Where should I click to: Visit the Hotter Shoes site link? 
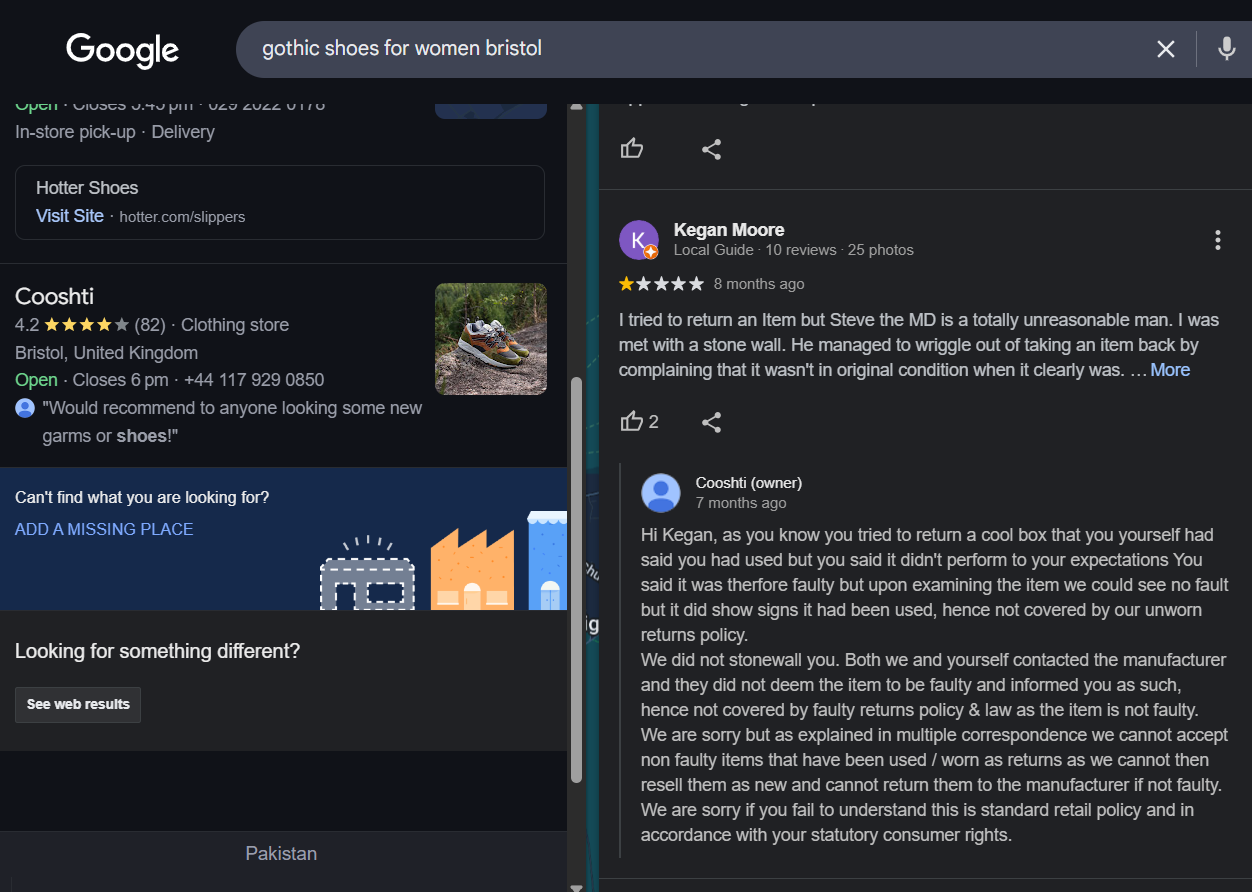coord(70,216)
